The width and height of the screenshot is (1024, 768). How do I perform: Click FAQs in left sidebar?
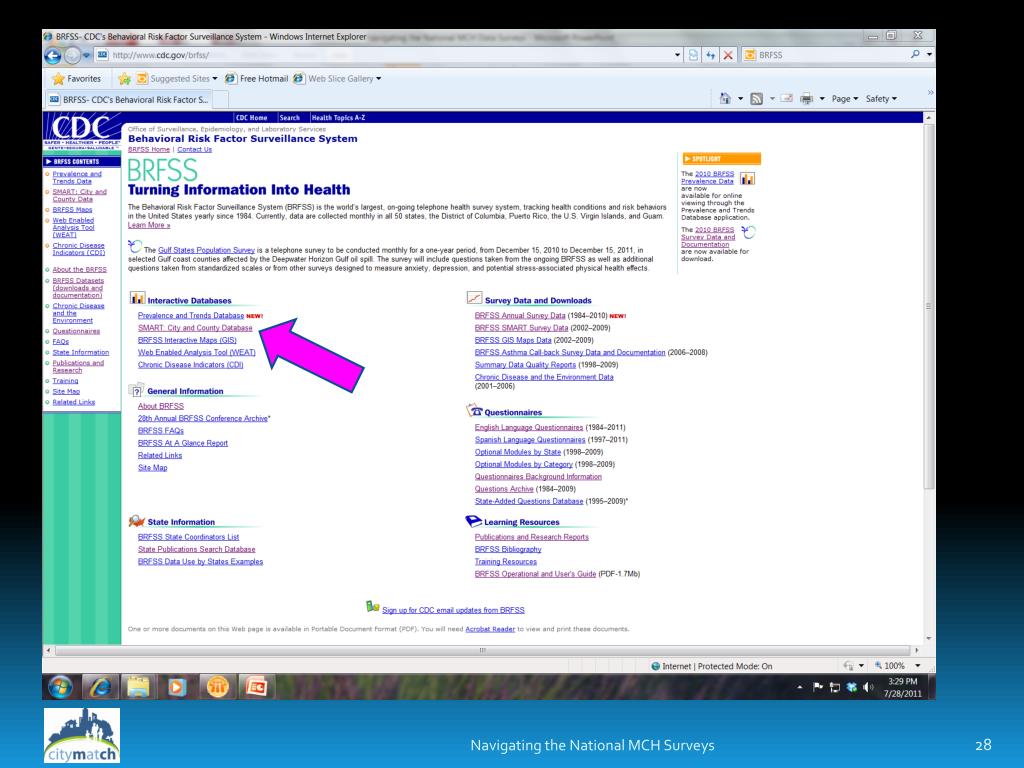tap(61, 342)
